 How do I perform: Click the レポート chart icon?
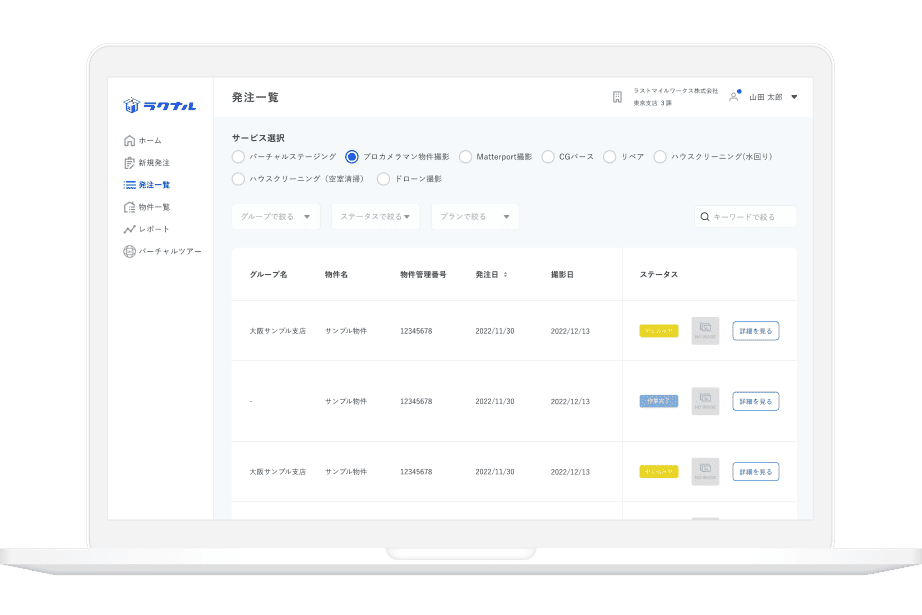(129, 229)
